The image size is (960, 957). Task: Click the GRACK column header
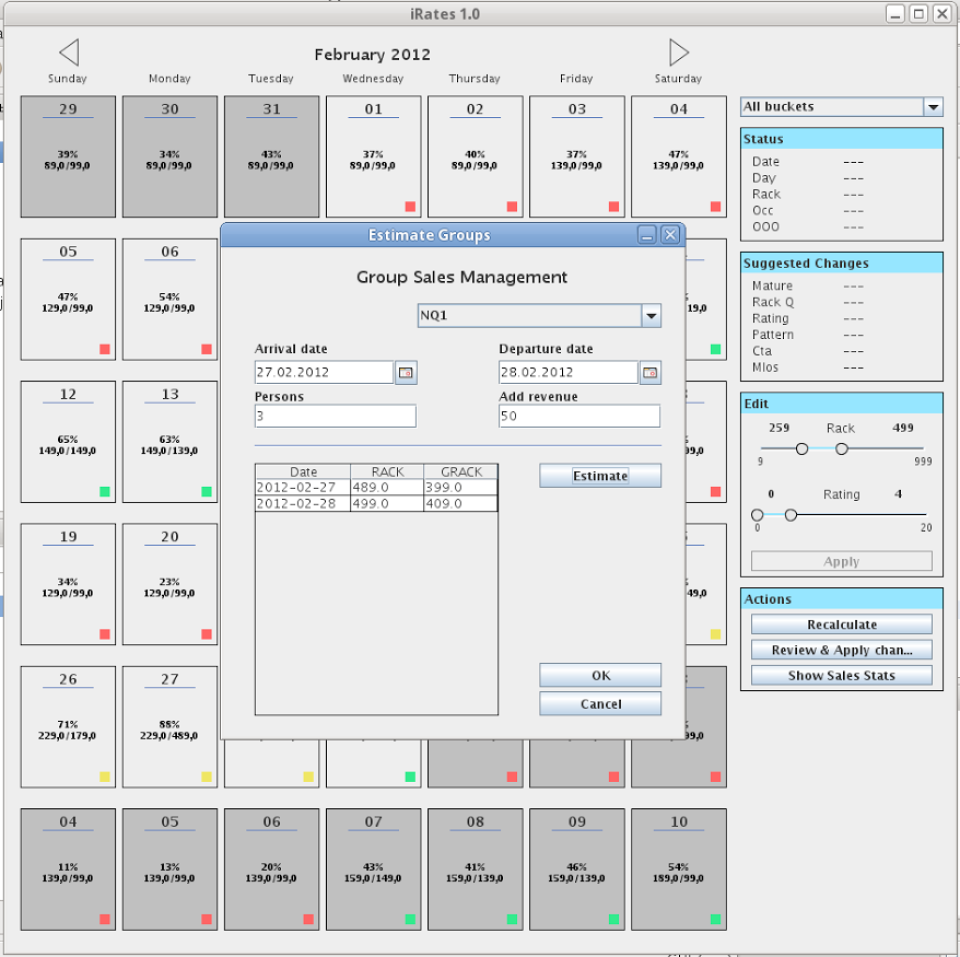(461, 471)
